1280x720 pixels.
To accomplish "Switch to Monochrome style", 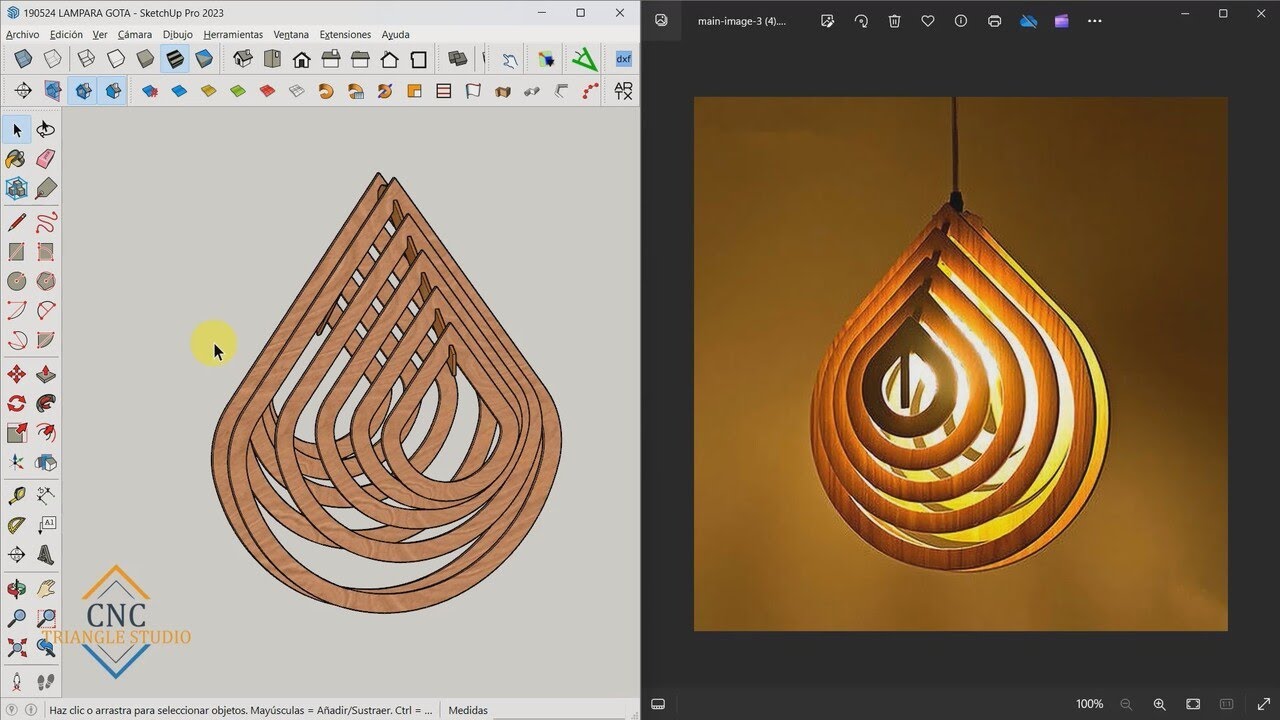I will [204, 59].
